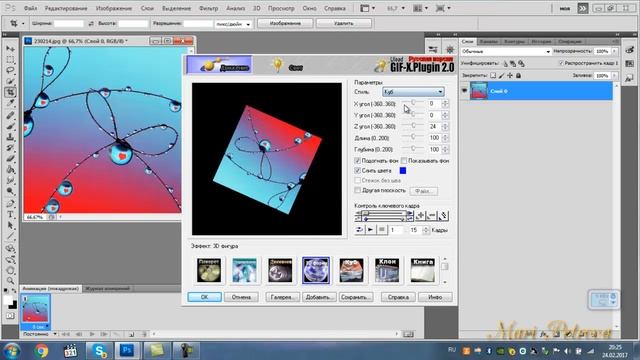
Task: Toggle 'Слить цвета' checkbox
Action: (358, 171)
